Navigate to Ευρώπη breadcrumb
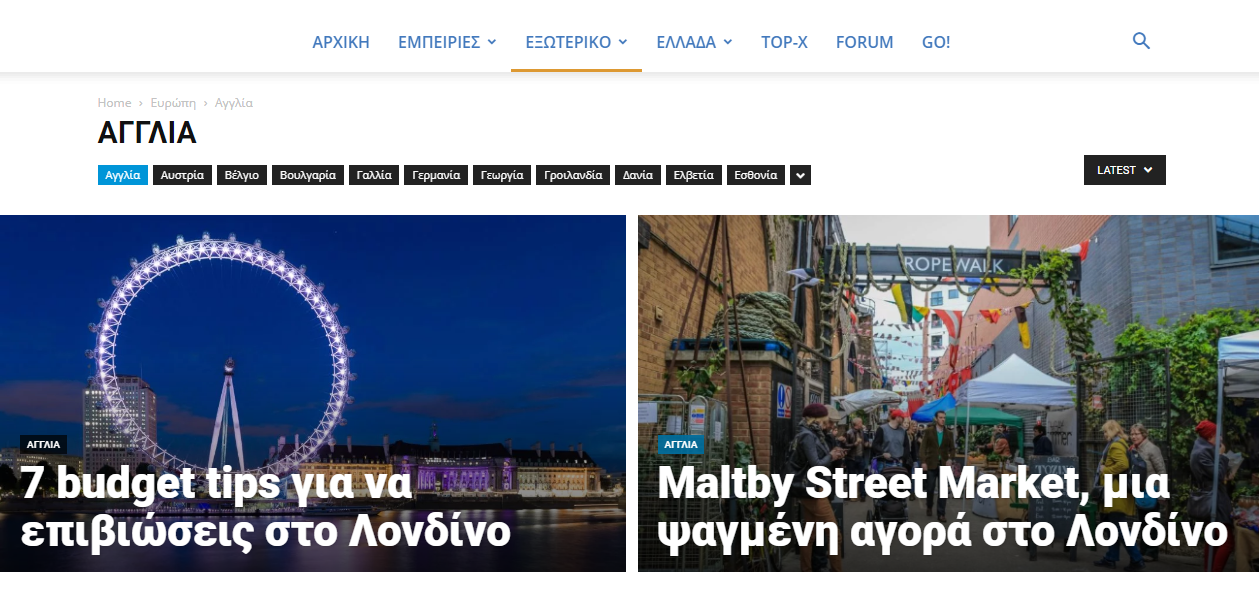This screenshot has width=1259, height=609. tap(173, 103)
